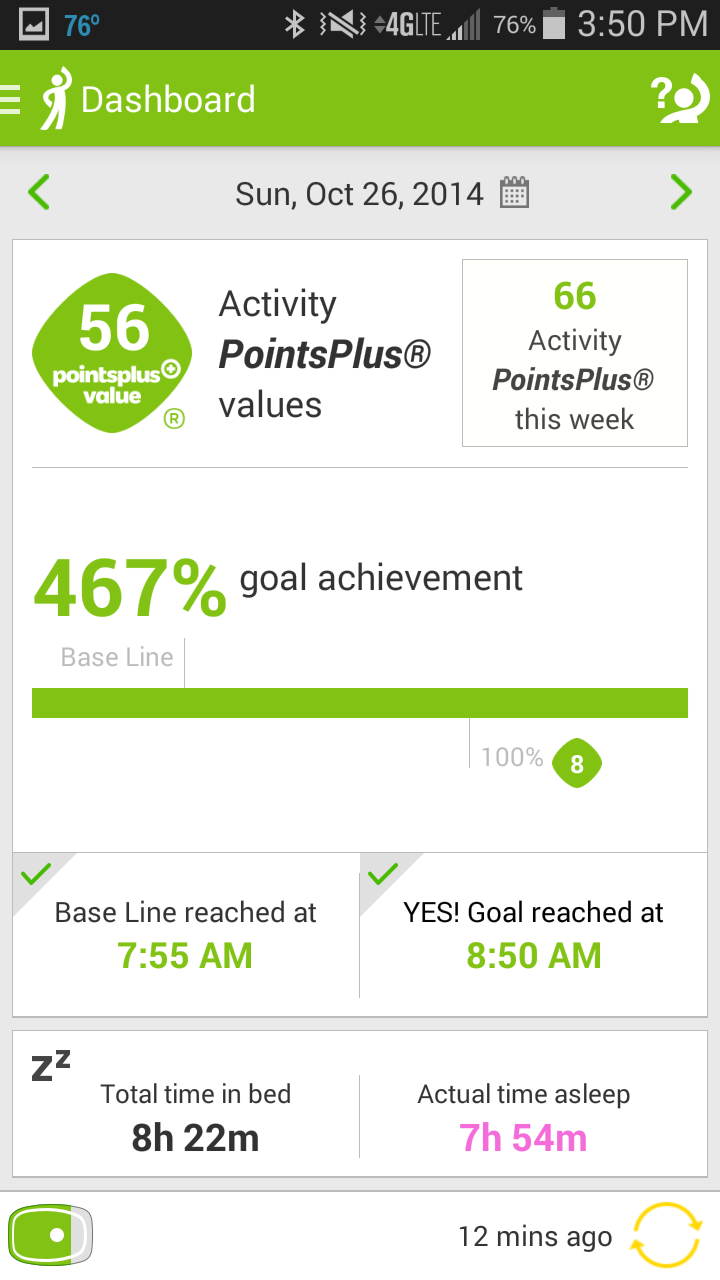The height and width of the screenshot is (1280, 720).
Task: Tap the Base Line reached checkmark
Action: tap(35, 875)
